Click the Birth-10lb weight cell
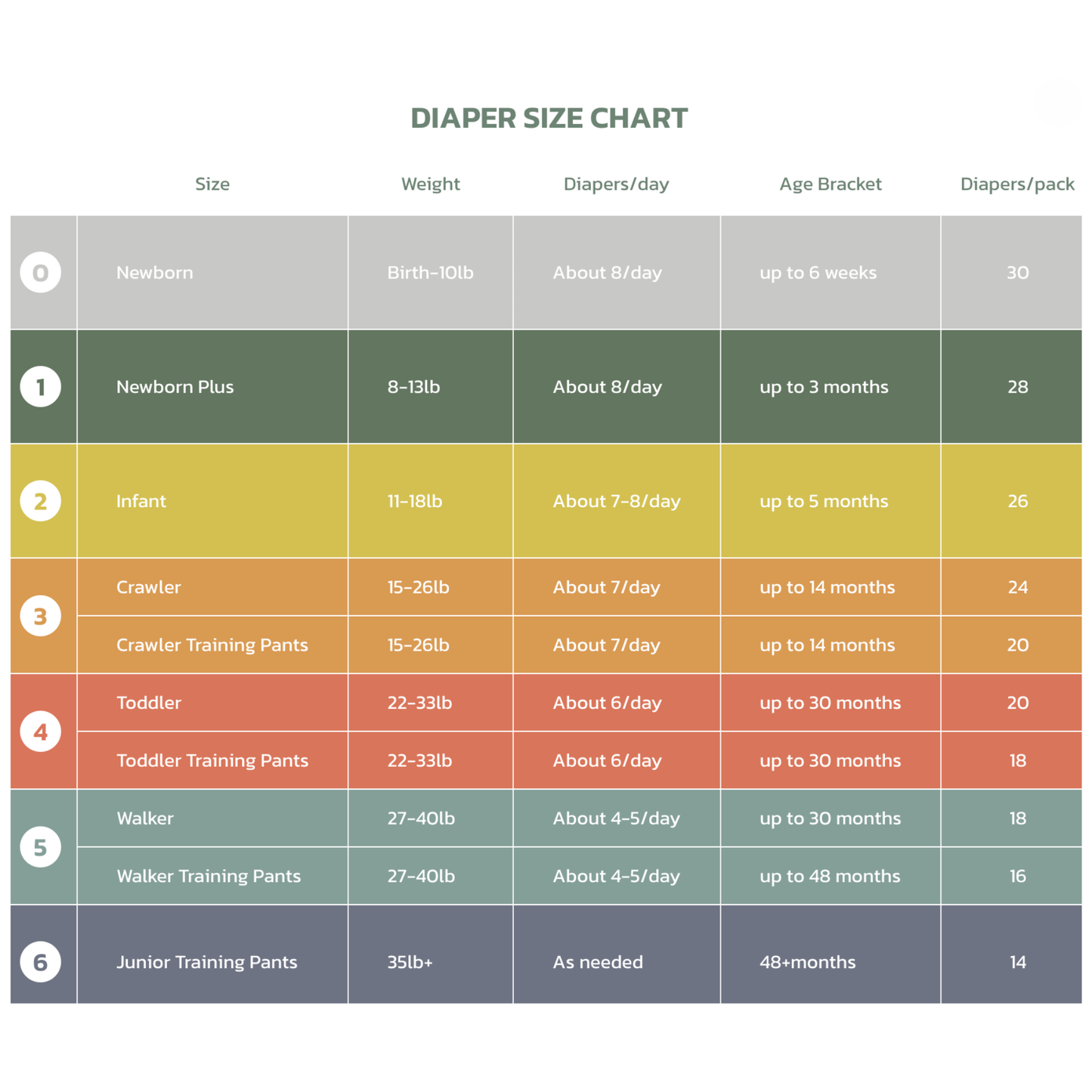Image resolution: width=1092 pixels, height=1092 pixels. tap(430, 273)
